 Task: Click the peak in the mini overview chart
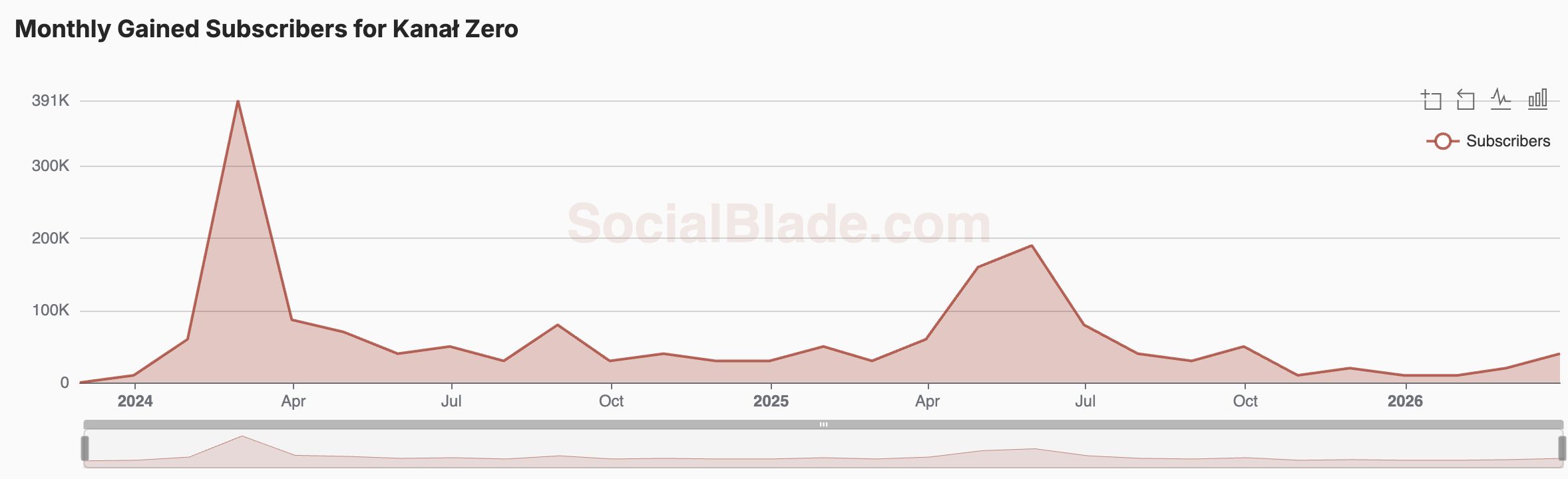(x=242, y=436)
